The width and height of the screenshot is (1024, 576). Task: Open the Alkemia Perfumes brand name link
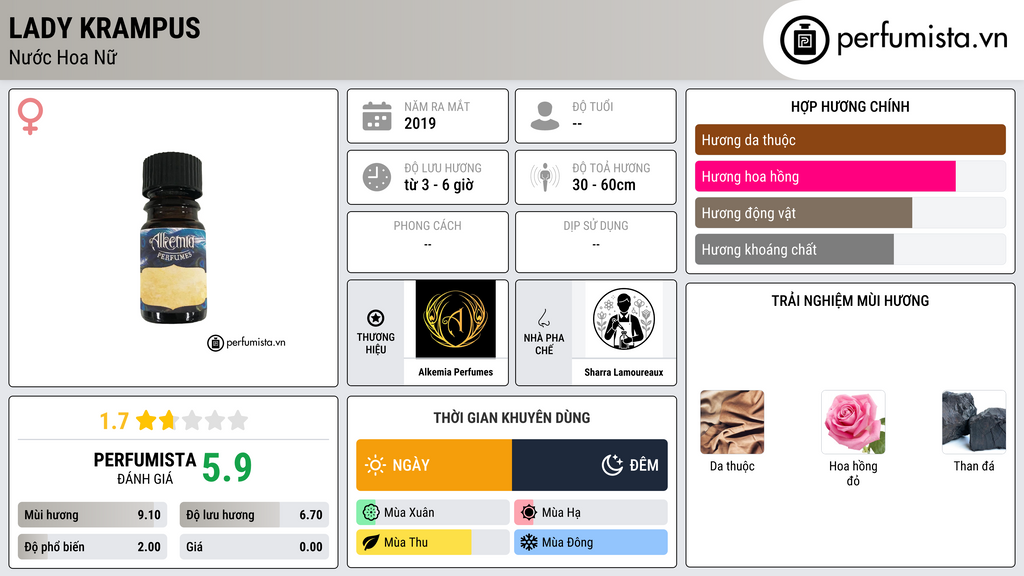[x=455, y=372]
